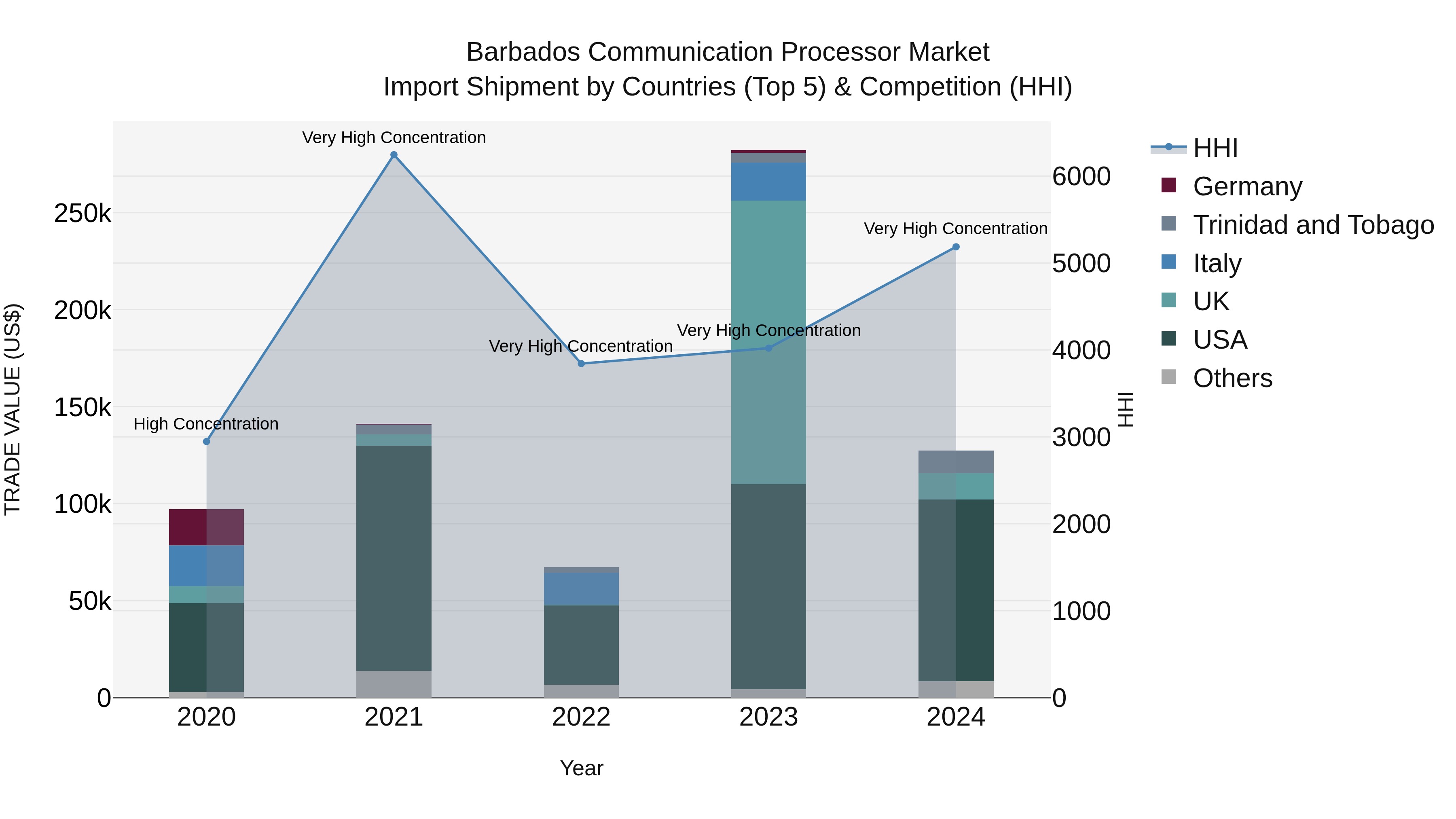This screenshot has height=819, width=1456.
Task: Click USA bar segment in 2022
Action: (581, 645)
